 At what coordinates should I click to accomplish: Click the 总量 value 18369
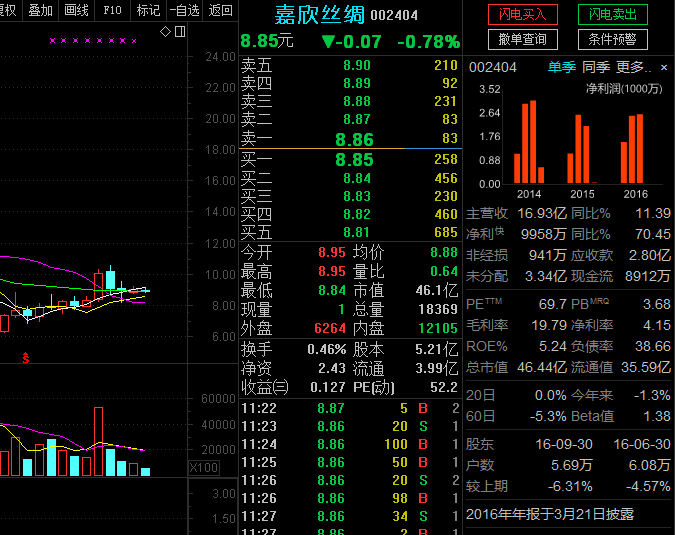click(x=438, y=309)
